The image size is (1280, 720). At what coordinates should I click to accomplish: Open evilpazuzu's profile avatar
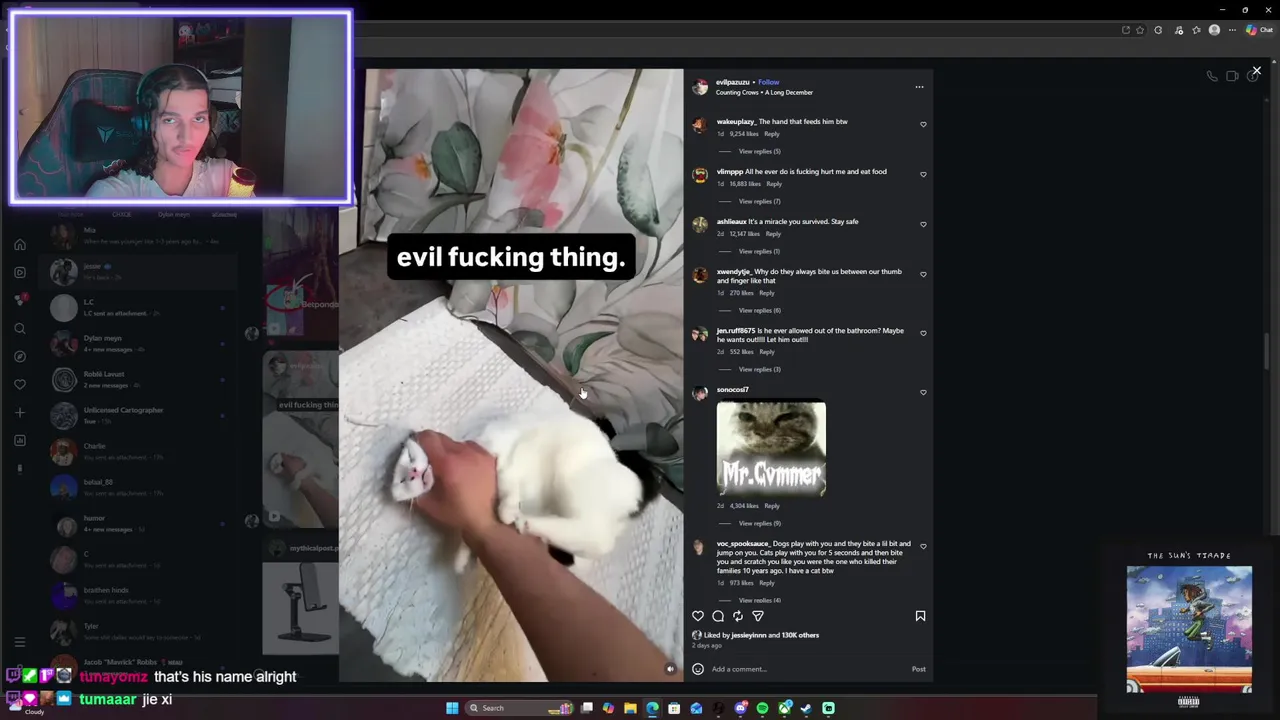(700, 87)
